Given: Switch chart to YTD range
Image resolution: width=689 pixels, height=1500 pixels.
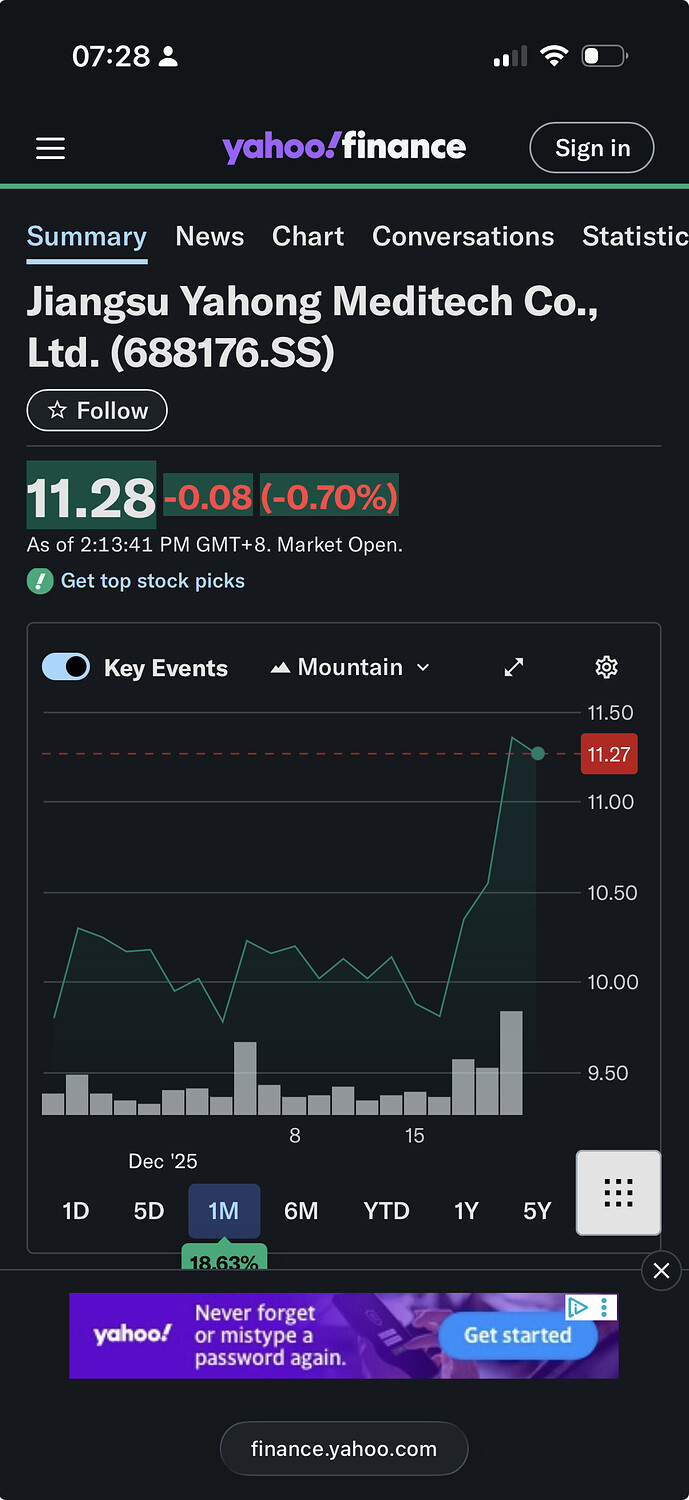Looking at the screenshot, I should (386, 1211).
